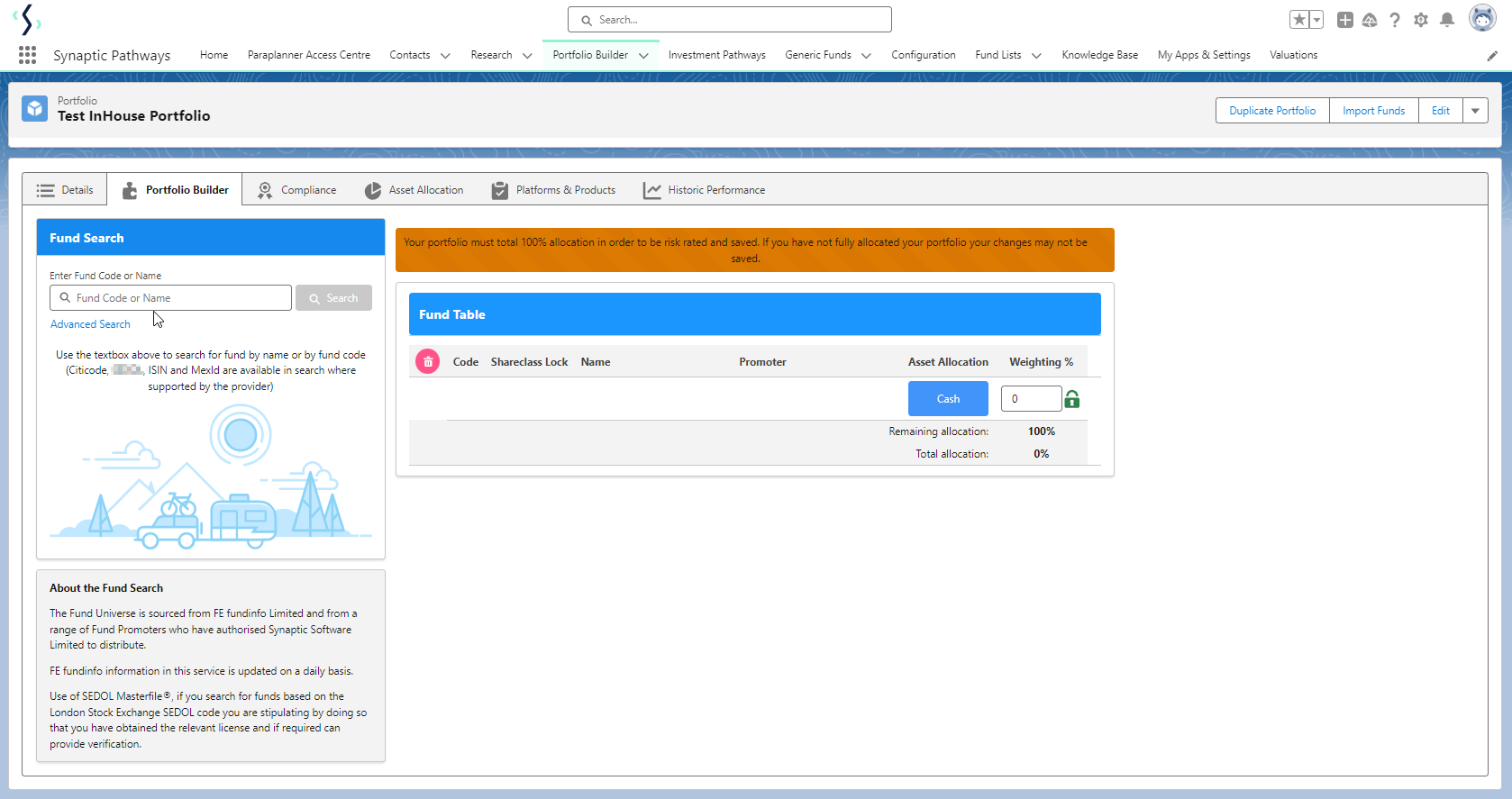Image resolution: width=1512 pixels, height=799 pixels.
Task: Click the Weighting % column header
Action: (1041, 362)
